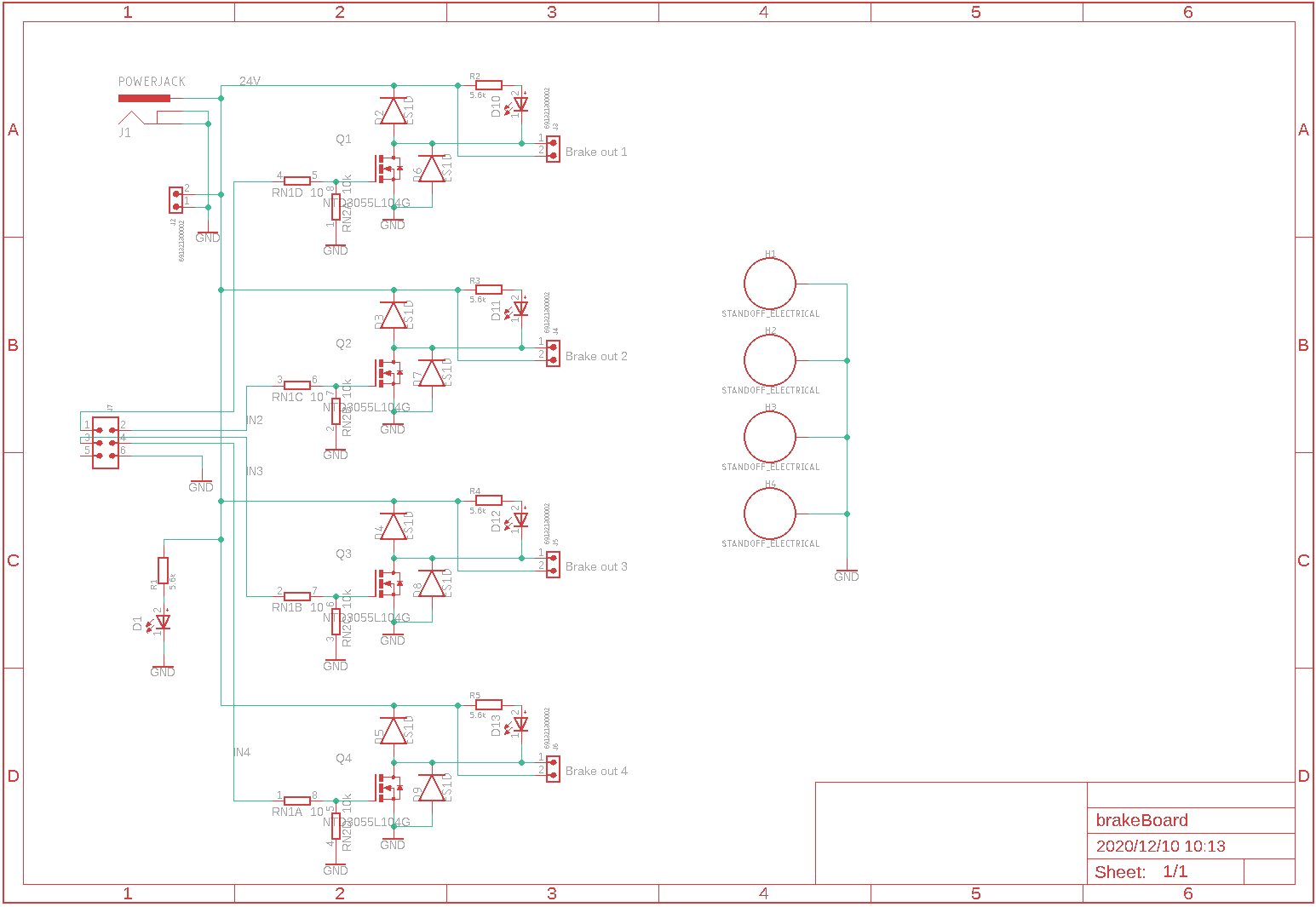Pick the D6 diode beside Q1
The image size is (1316, 907).
point(432,169)
